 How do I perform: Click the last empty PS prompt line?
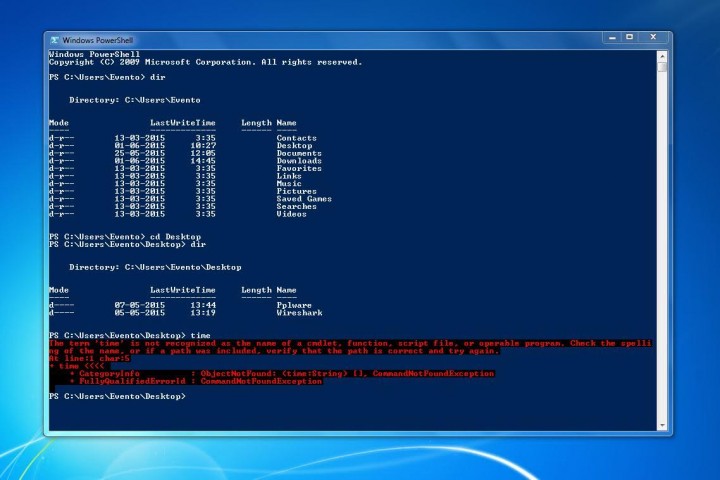tap(117, 396)
